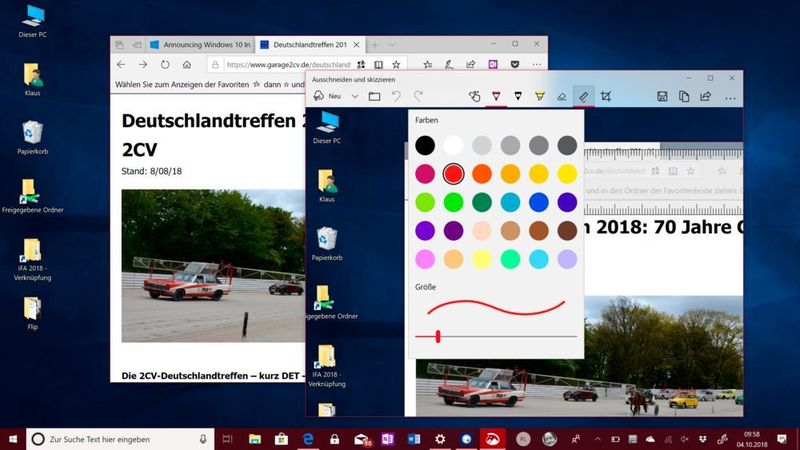The width and height of the screenshot is (800, 450).
Task: Go to Edge home page
Action: coord(187,65)
